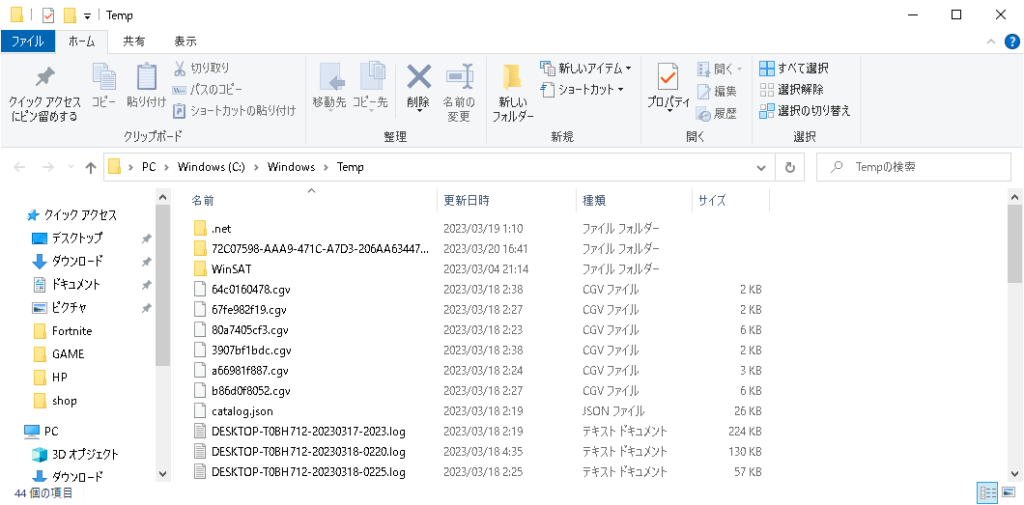Expand the address bar history dropdown
This screenshot has width=1024, height=505.
pos(765,168)
